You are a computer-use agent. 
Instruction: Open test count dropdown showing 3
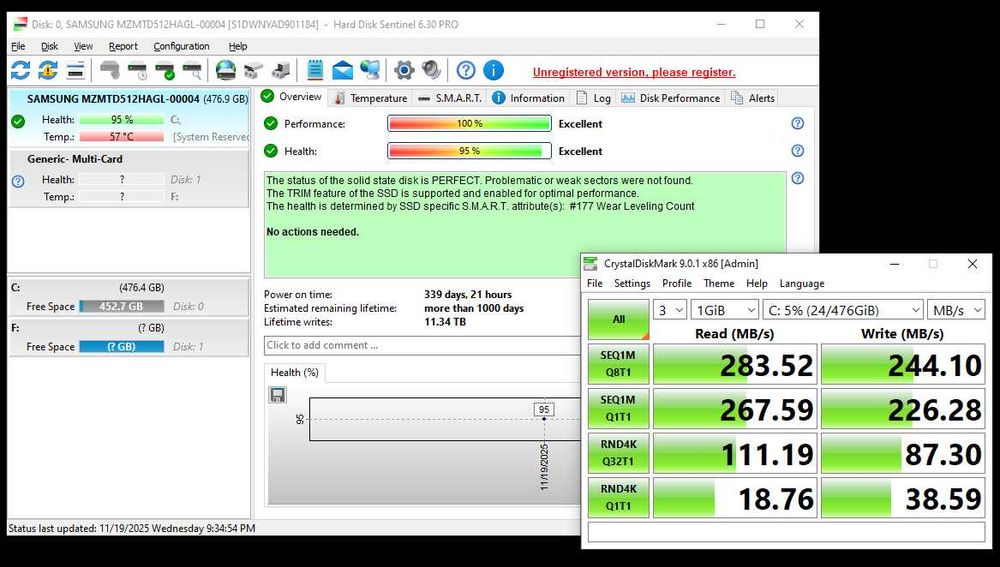tap(670, 311)
